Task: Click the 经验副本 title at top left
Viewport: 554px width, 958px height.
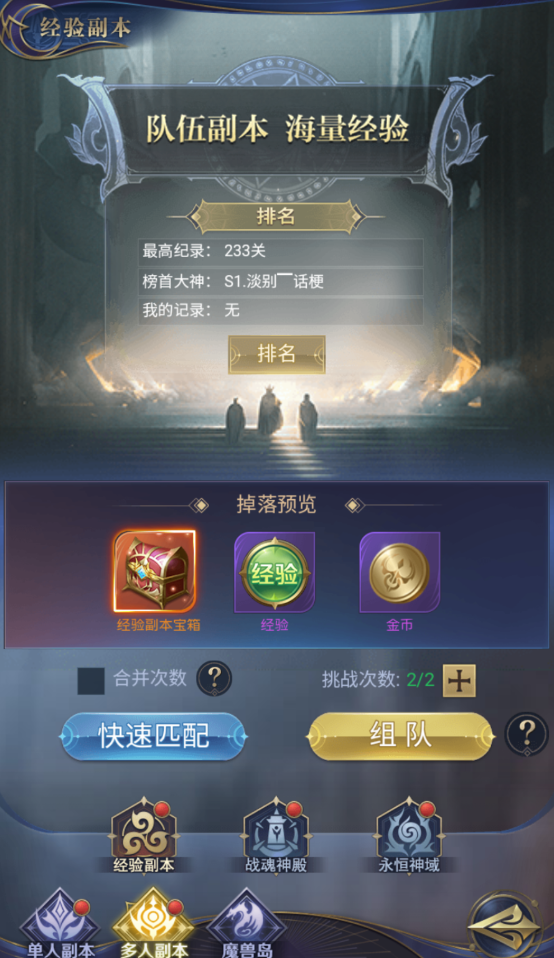Action: 85,28
